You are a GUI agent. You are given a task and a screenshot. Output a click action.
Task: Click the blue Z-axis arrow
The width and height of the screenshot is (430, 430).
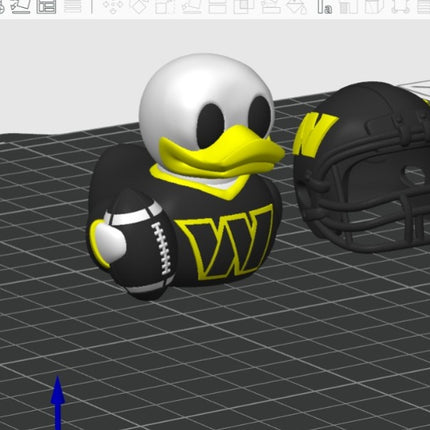pyautogui.click(x=58, y=403)
